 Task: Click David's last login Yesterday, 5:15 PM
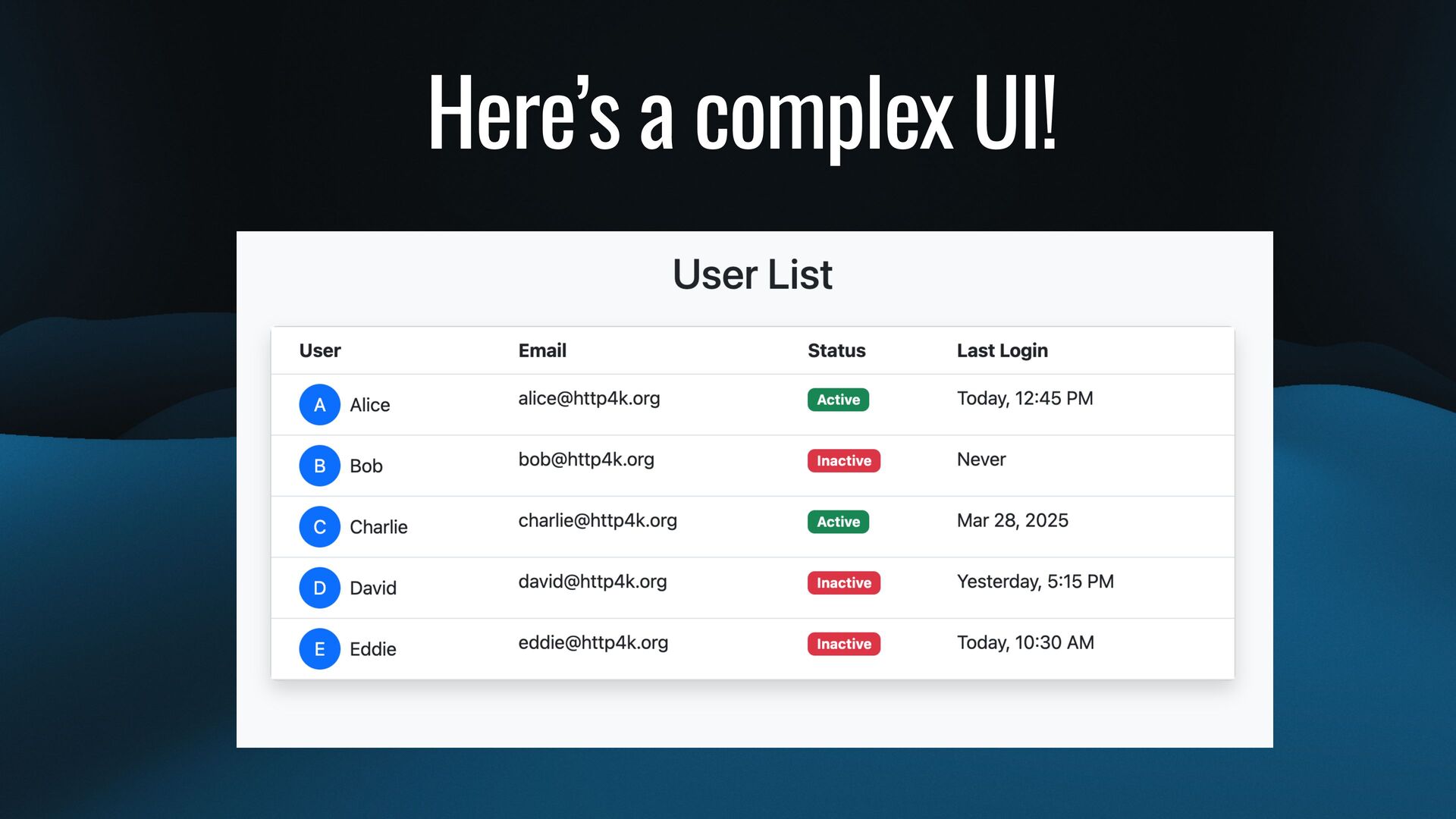tap(1035, 582)
